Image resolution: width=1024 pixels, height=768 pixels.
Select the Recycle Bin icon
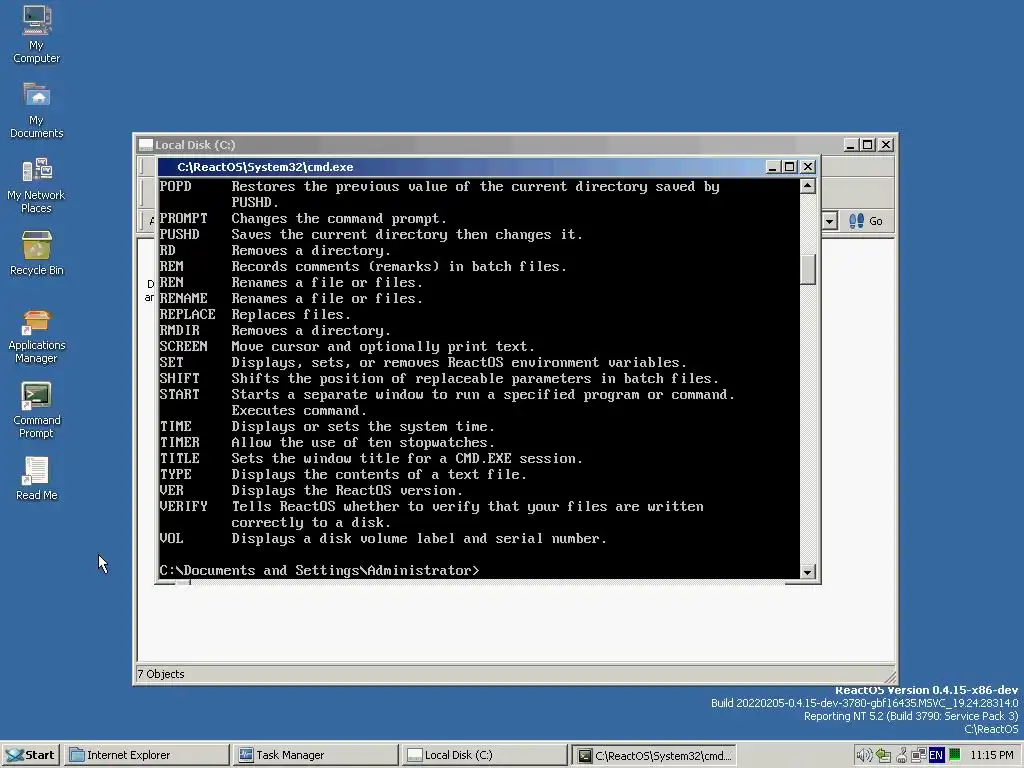point(37,253)
